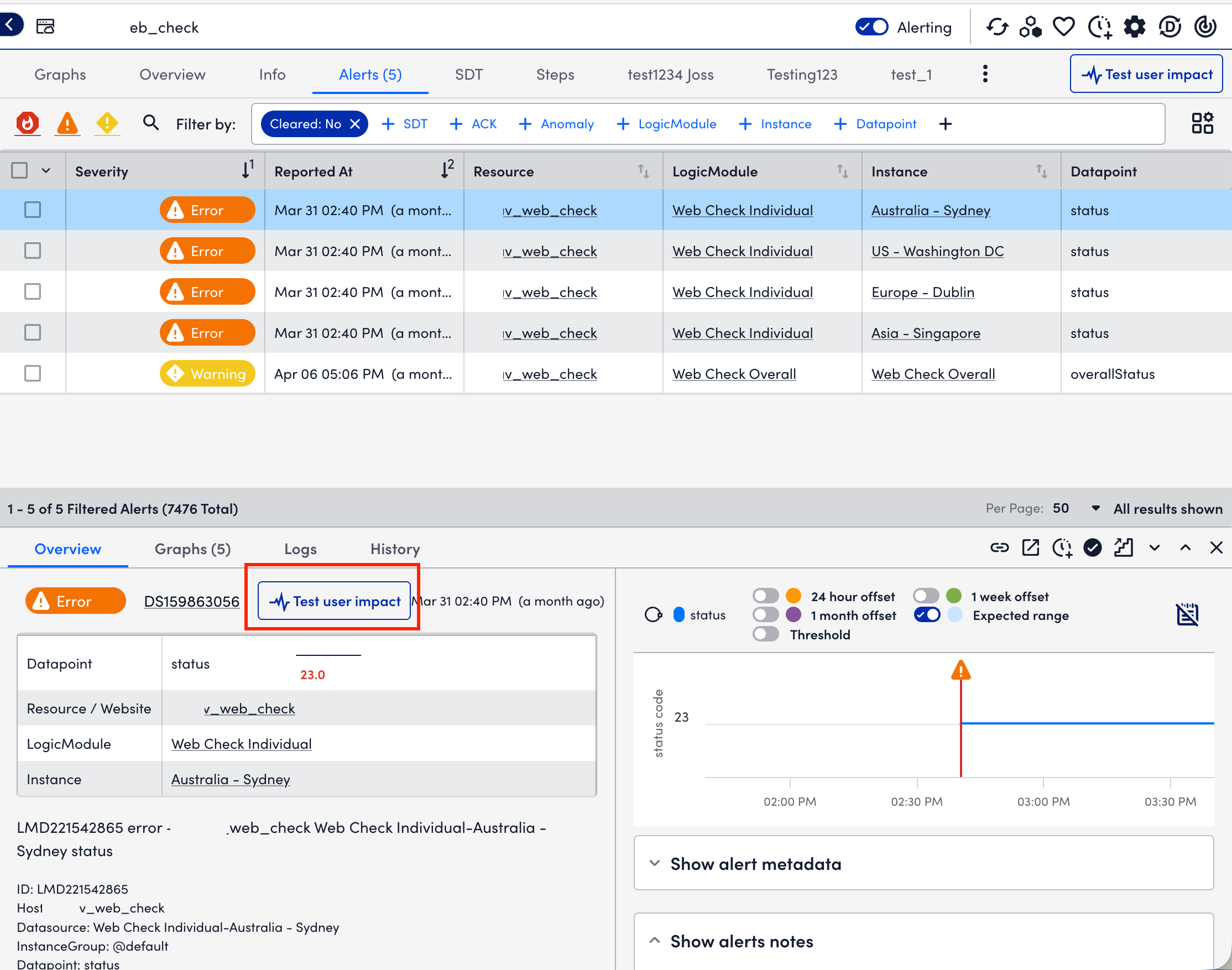Click the search magnifier icon
Viewport: 1232px width, 970px height.
pos(150,123)
